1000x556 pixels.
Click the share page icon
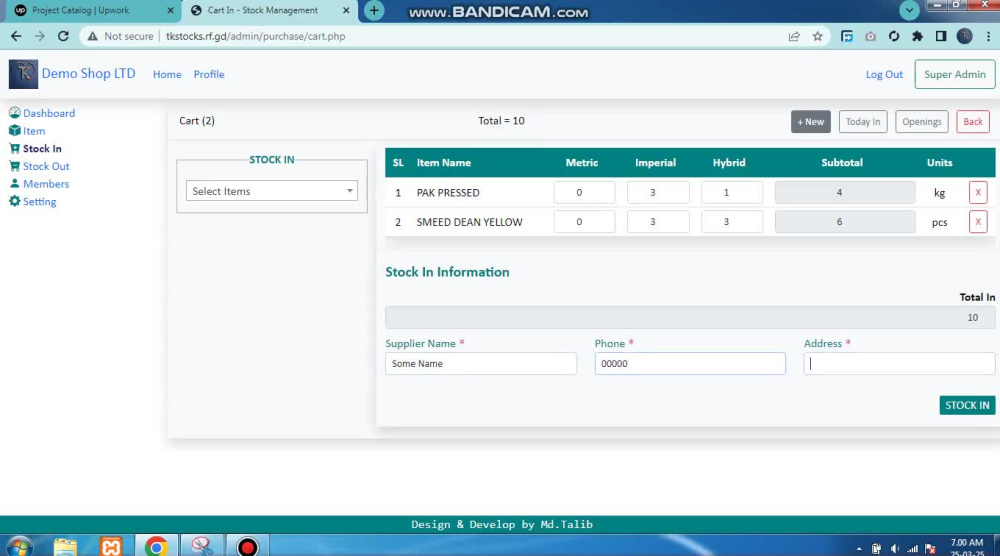[794, 36]
